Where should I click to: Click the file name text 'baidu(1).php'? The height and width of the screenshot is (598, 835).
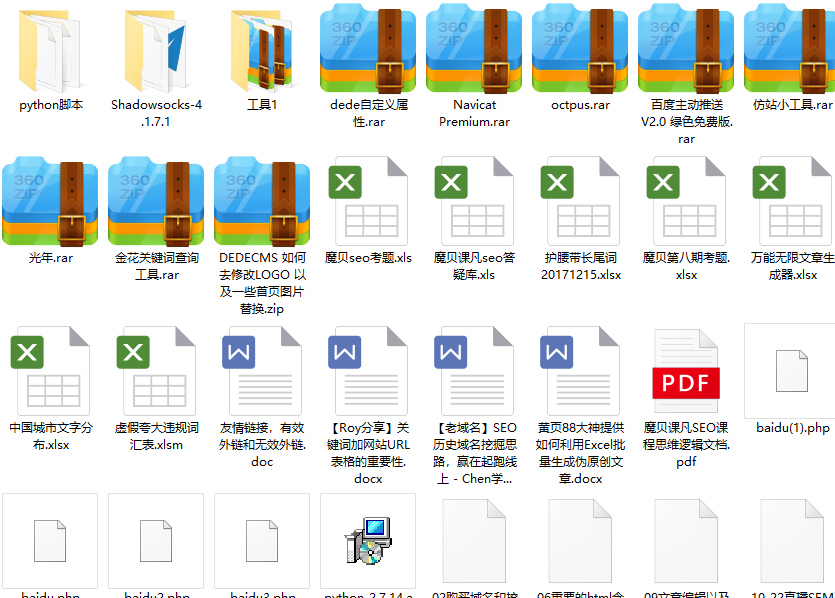792,428
